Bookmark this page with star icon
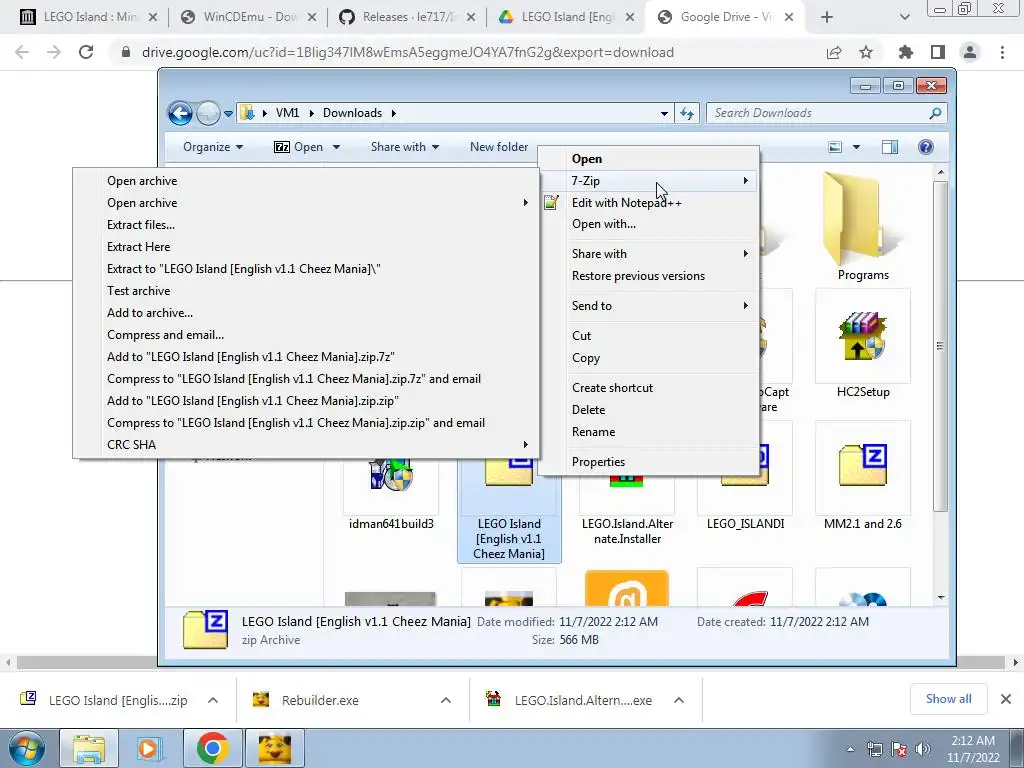Viewport: 1024px width, 768px height. tap(866, 52)
